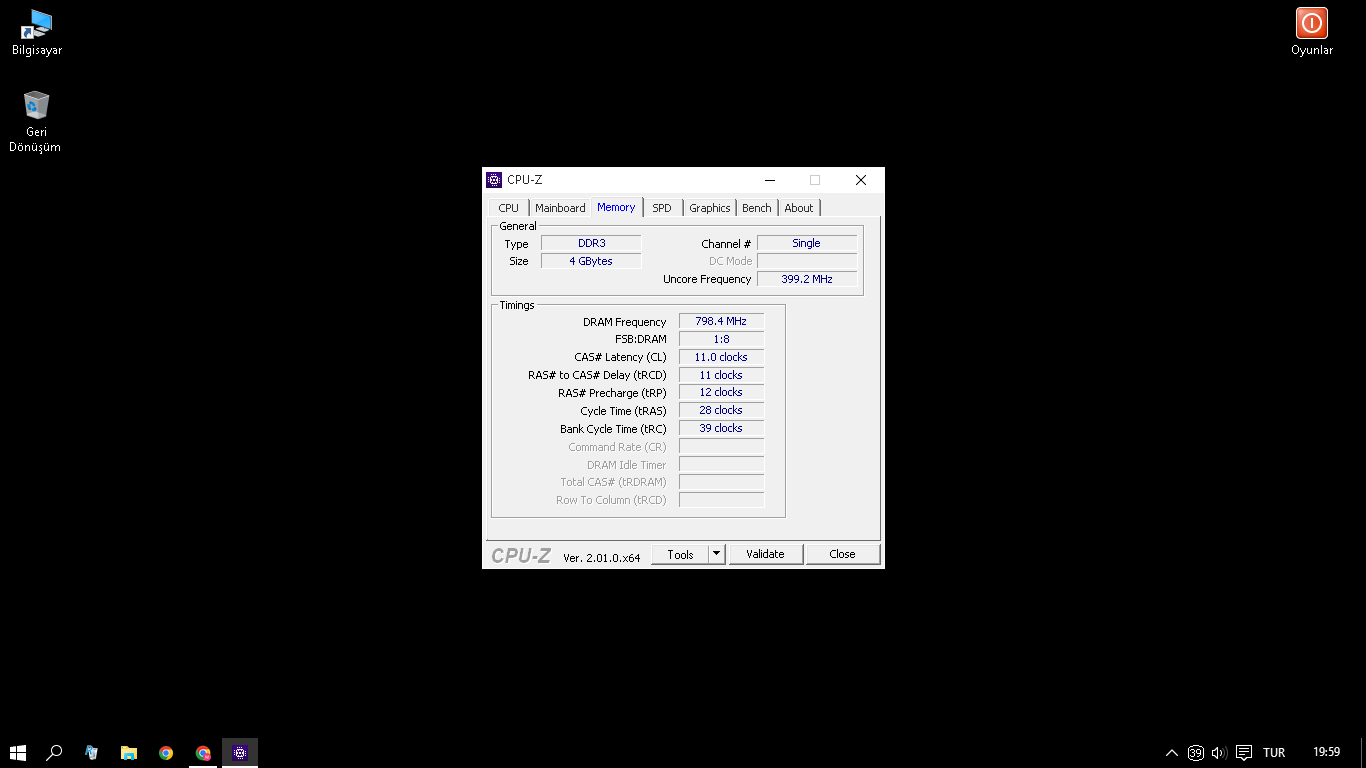Click the Type field showing DDR3
1366x768 pixels.
pos(591,243)
